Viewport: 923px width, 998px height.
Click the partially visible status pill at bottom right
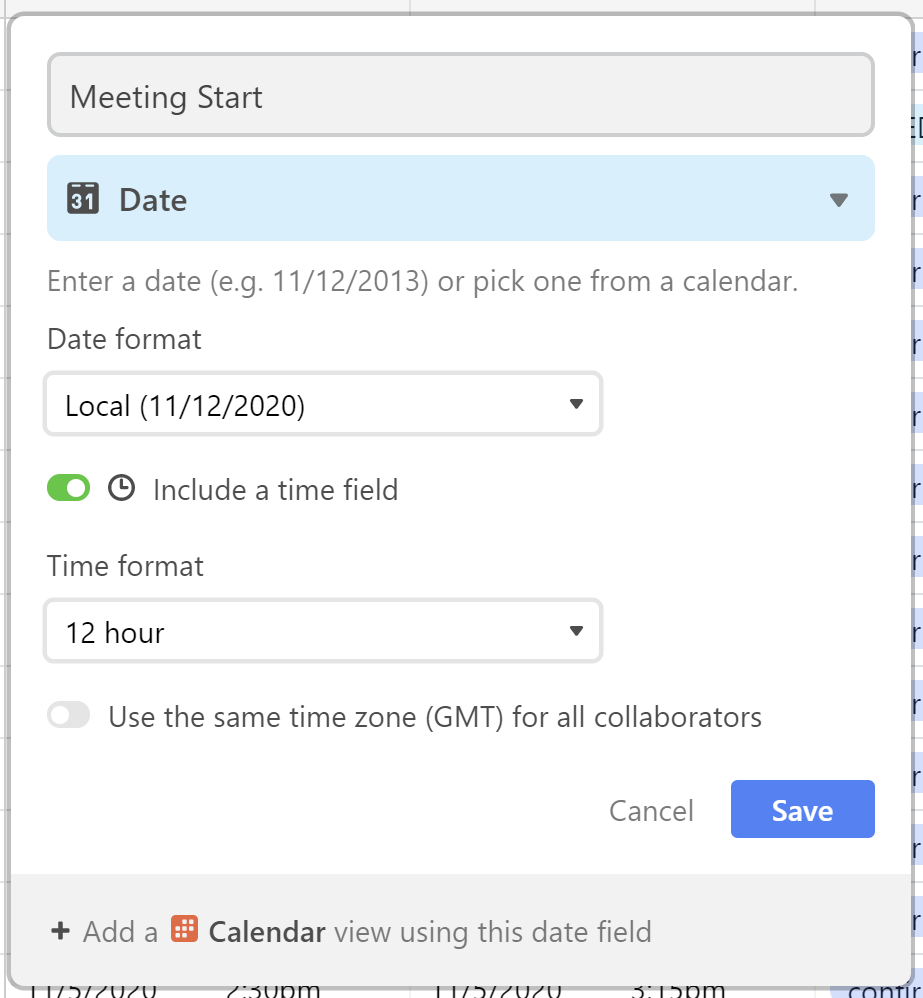[x=877, y=990]
